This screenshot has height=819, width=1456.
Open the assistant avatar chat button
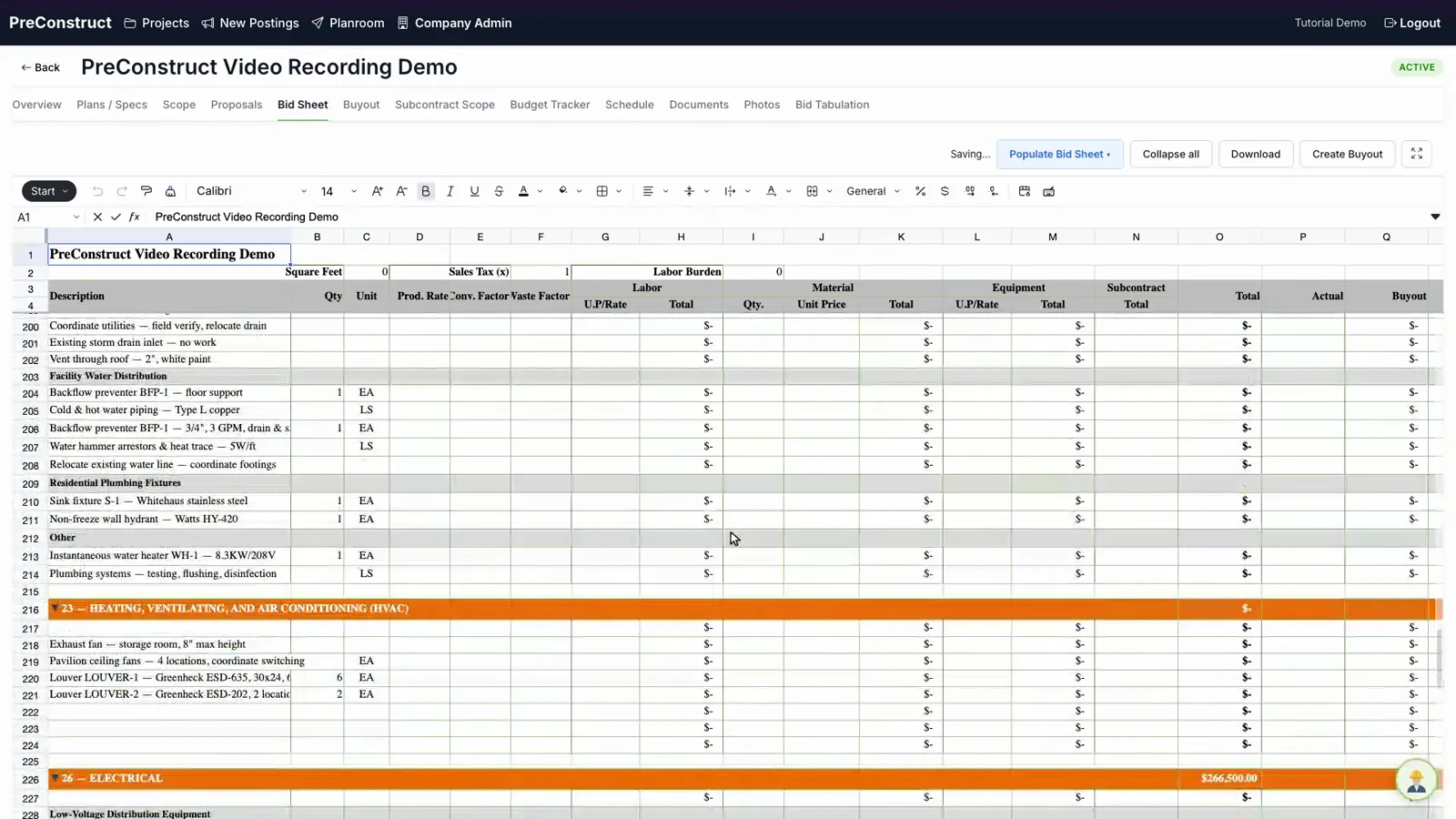pos(1416,781)
